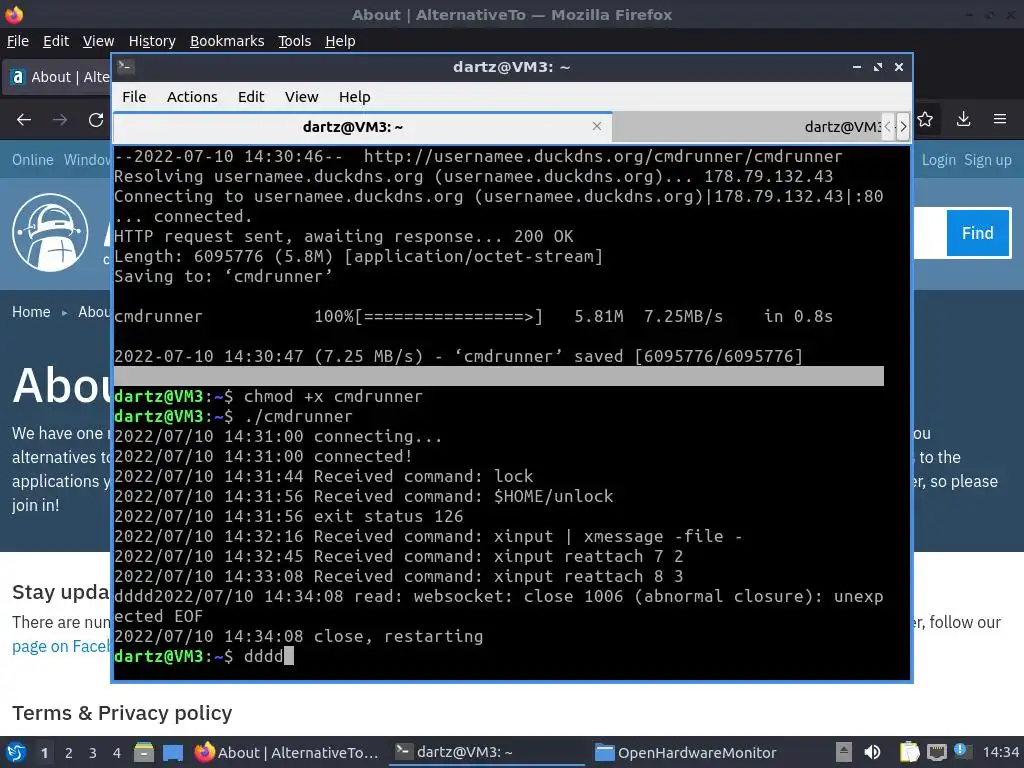The height and width of the screenshot is (768, 1024).
Task: Click the './cmdrunner' command line text
Action: point(298,416)
